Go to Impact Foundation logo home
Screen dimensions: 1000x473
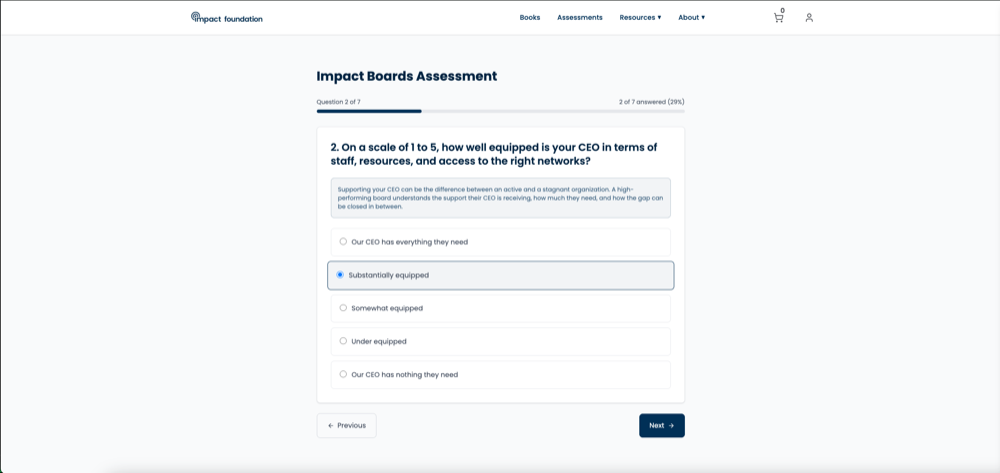226,18
